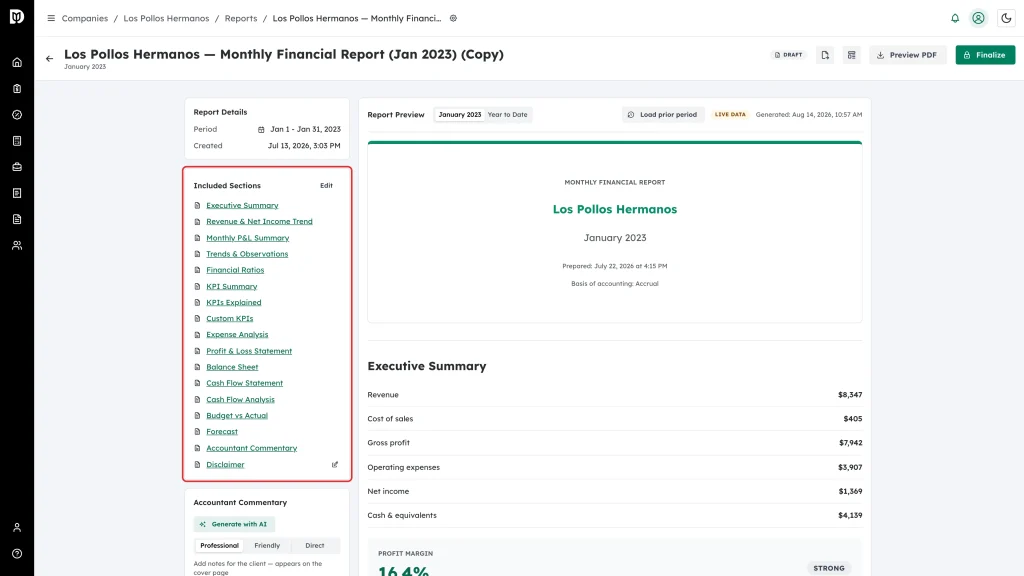Viewport: 1024px width, 576px height.
Task: Jump to Cash Flow Statement section
Action: click(244, 383)
